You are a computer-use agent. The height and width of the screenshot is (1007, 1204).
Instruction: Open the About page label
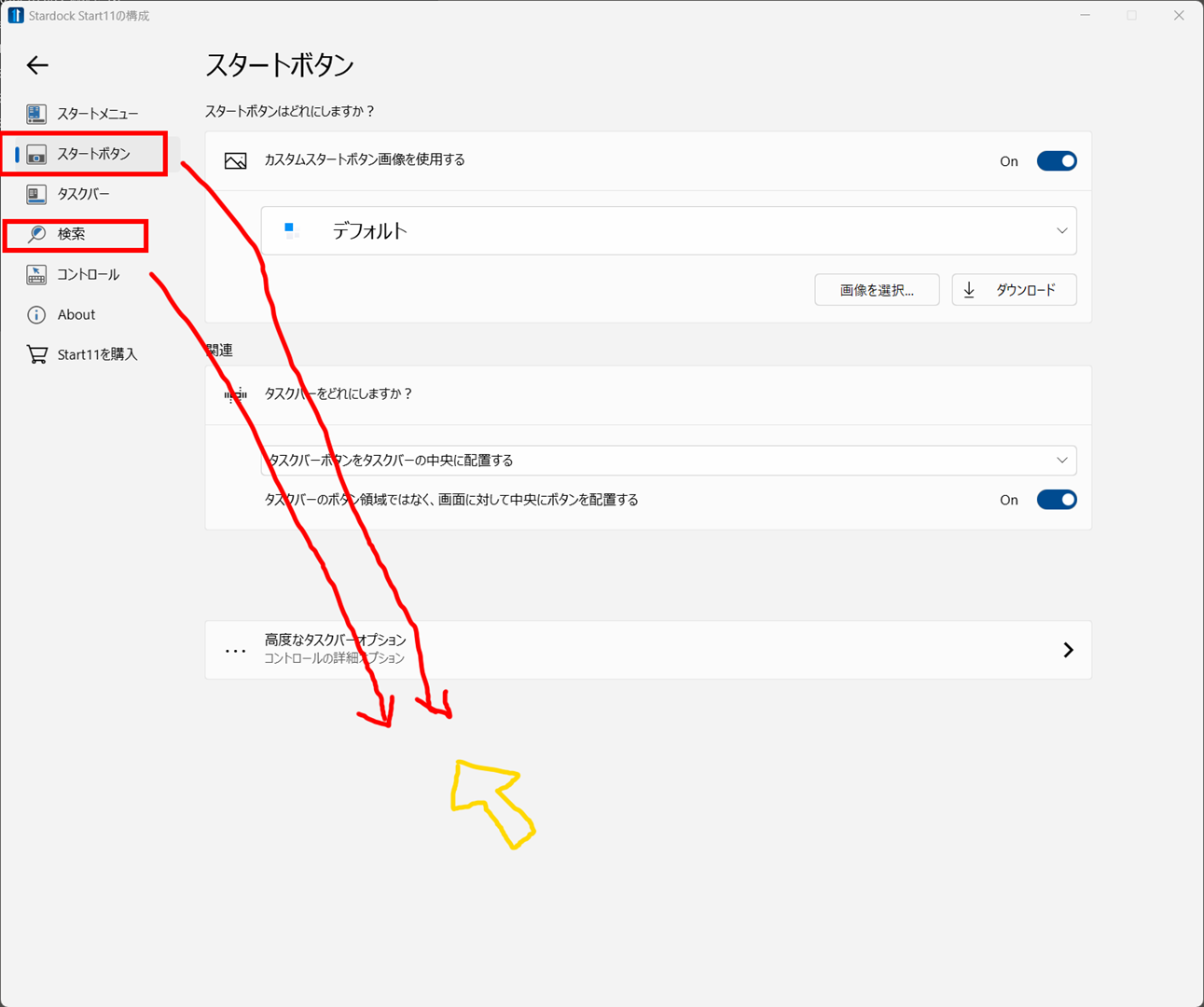tap(76, 315)
